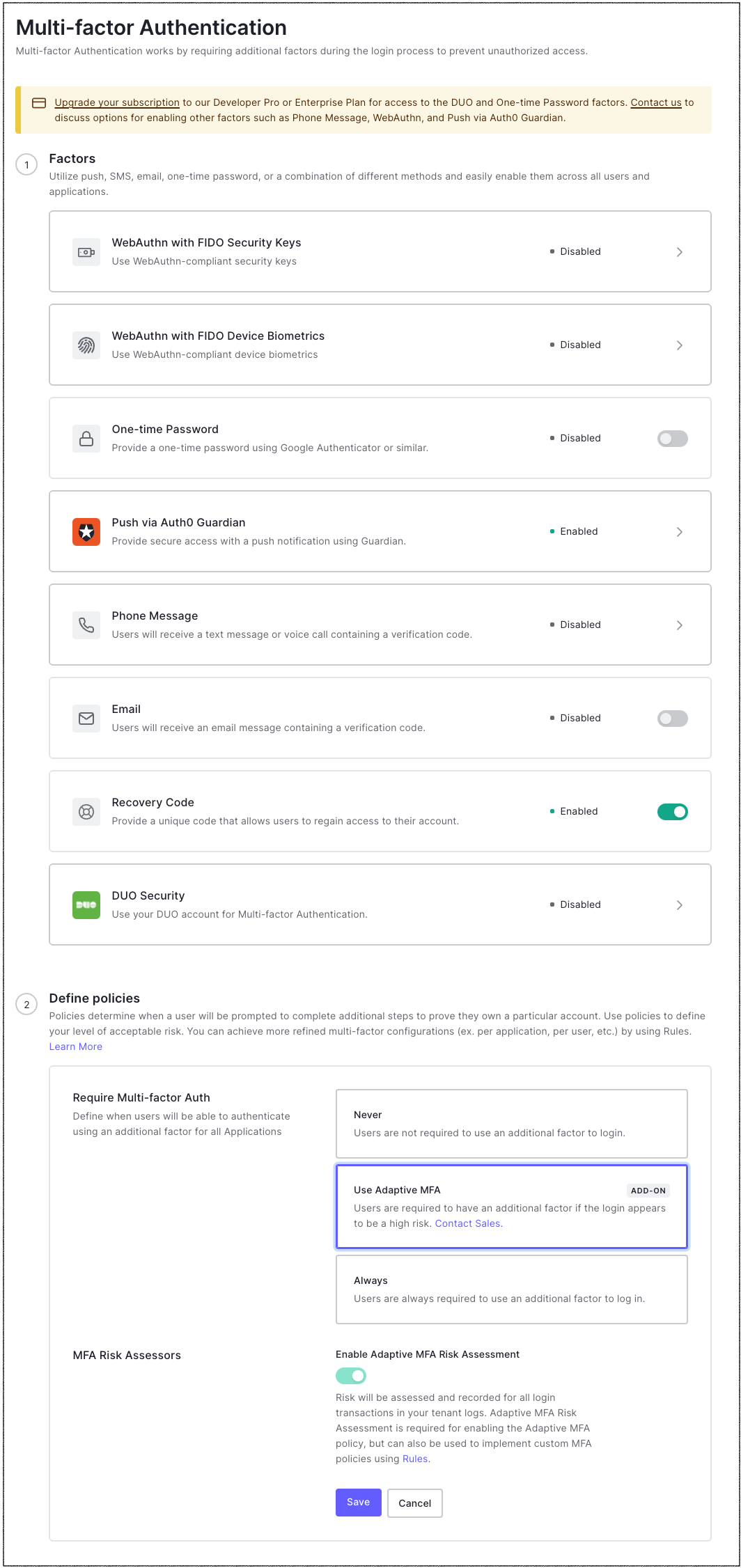
Task: Click the WebAuthn security key icon
Action: coord(86,252)
